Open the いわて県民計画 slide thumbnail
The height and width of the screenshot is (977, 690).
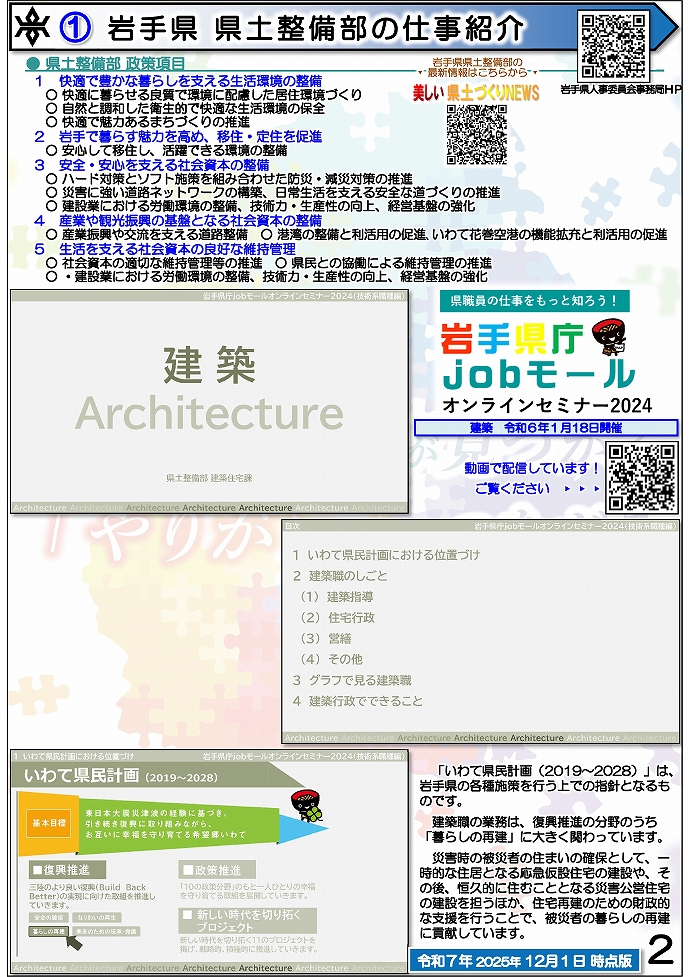coord(209,862)
